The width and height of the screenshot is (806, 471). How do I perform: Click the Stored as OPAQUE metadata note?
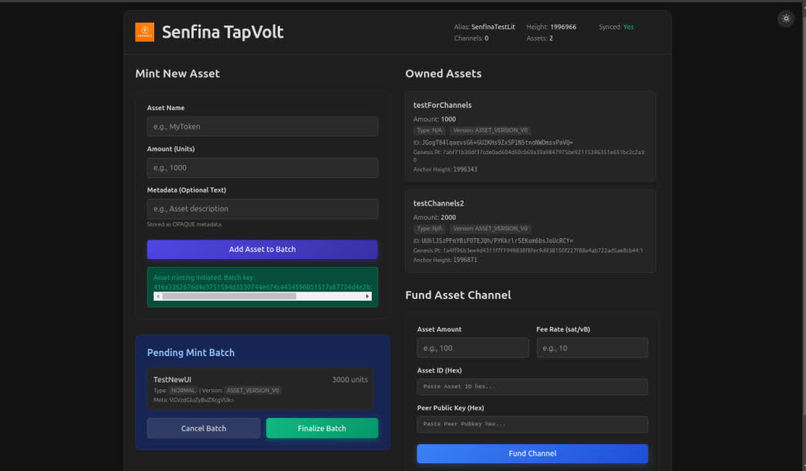click(x=185, y=225)
